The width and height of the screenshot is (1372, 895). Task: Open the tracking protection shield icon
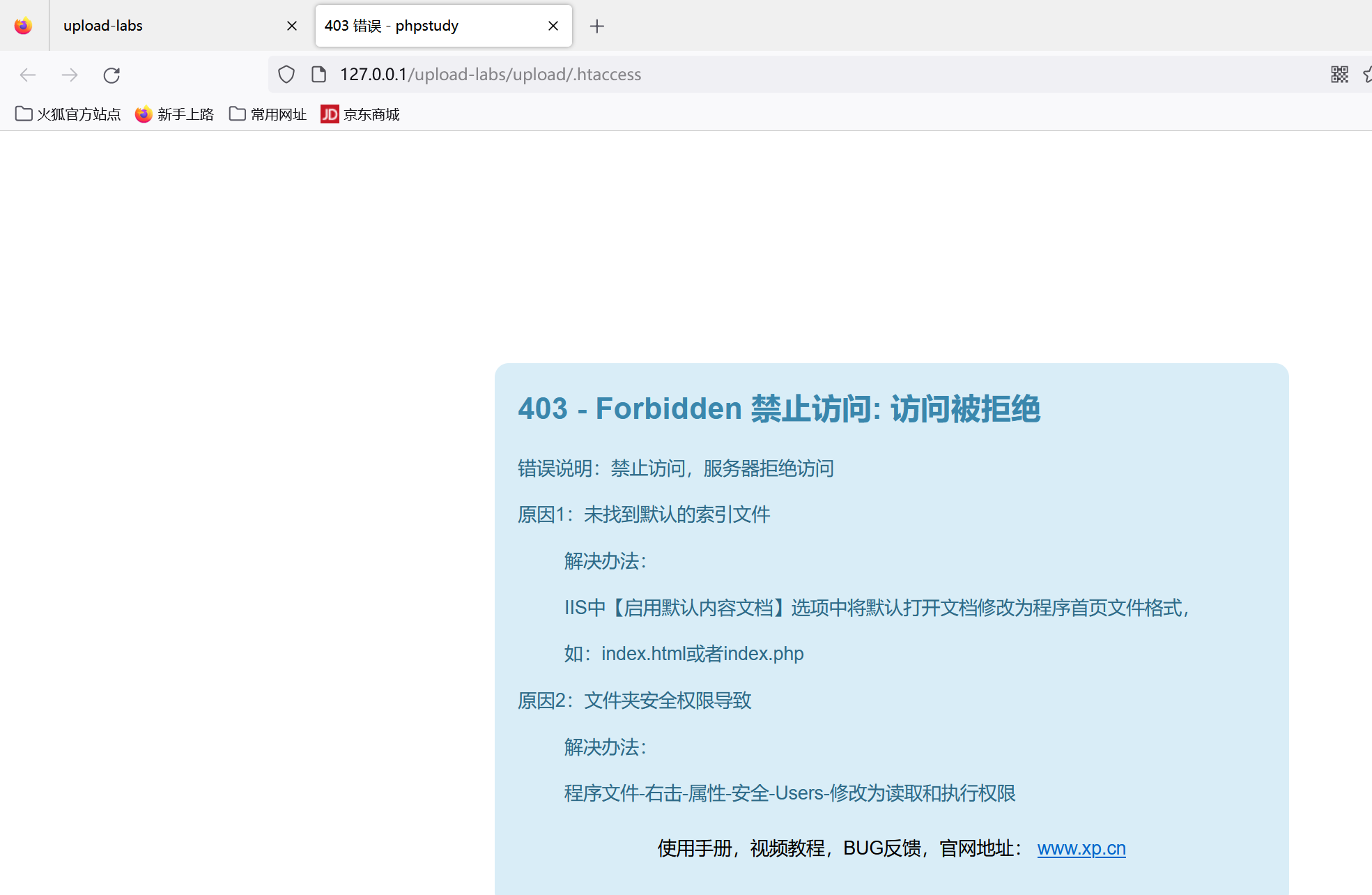pos(286,75)
